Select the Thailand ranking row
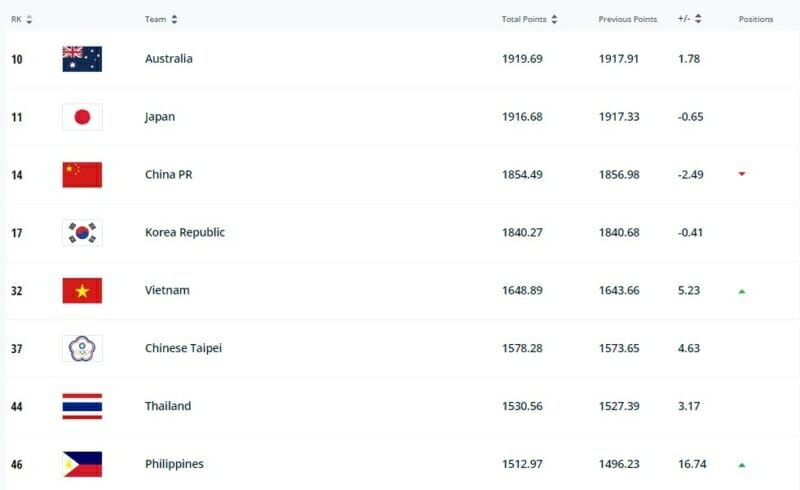Image resolution: width=800 pixels, height=490 pixels. point(400,406)
